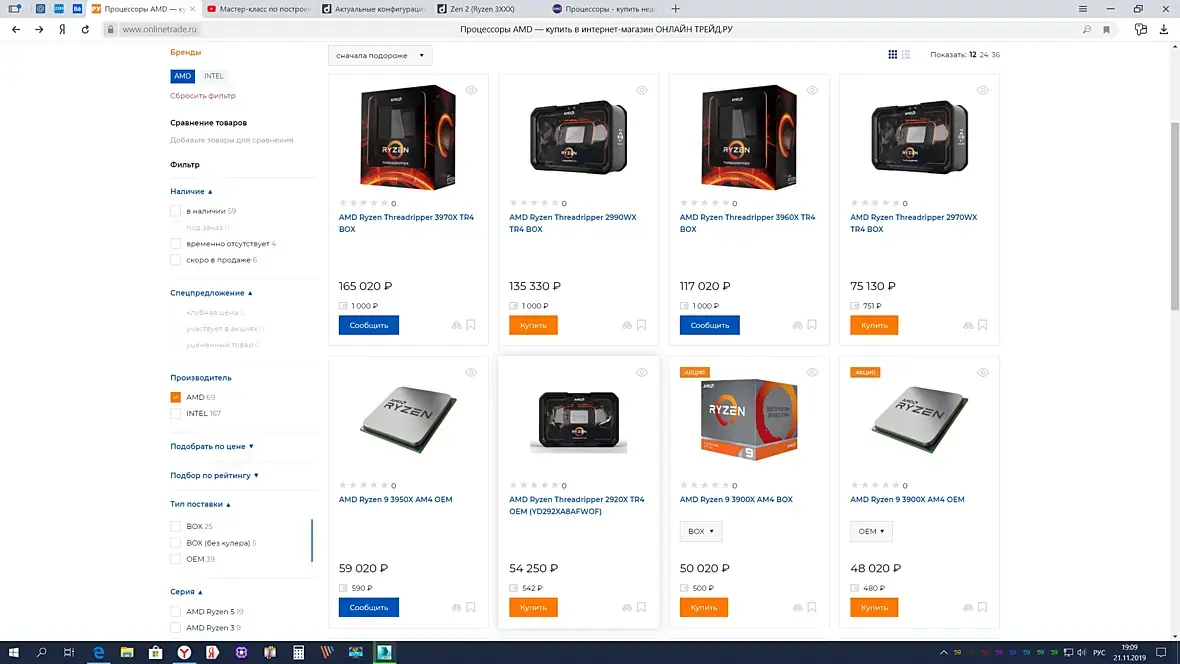Switch to list view layout icon
The width and height of the screenshot is (1180, 664).
click(906, 54)
